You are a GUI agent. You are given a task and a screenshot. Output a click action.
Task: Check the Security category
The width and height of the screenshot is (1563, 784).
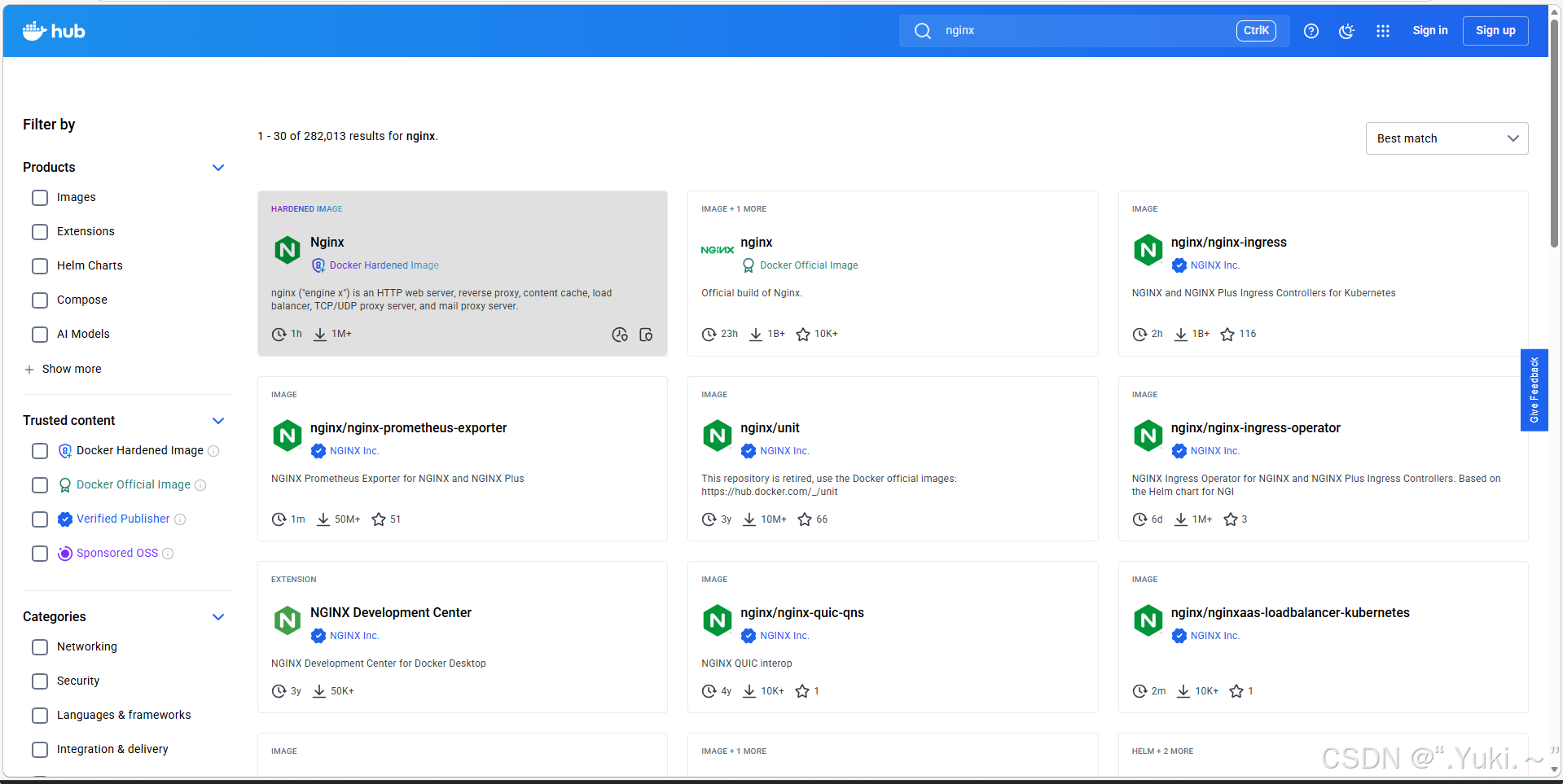click(x=39, y=681)
